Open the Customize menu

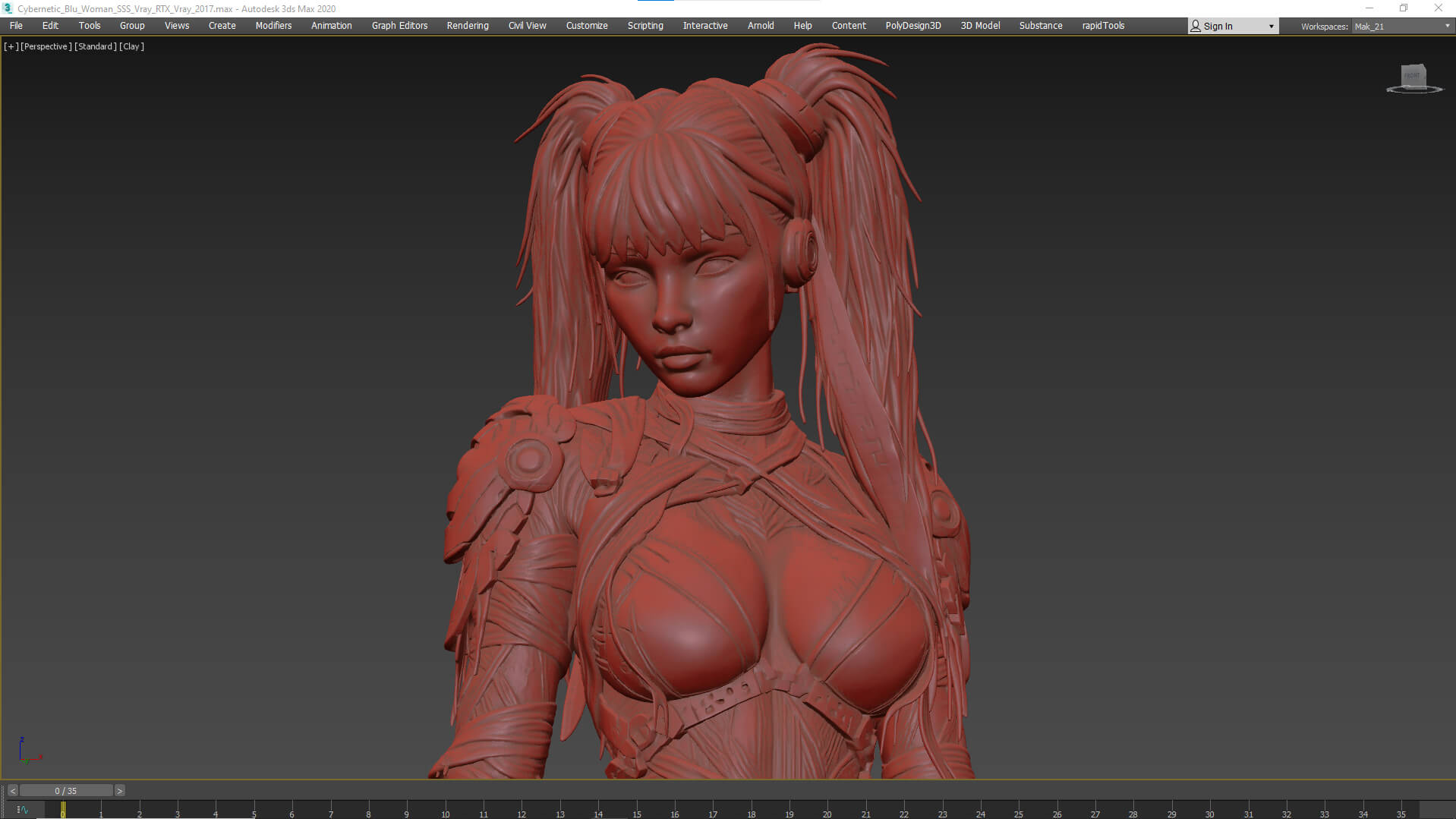click(x=587, y=26)
